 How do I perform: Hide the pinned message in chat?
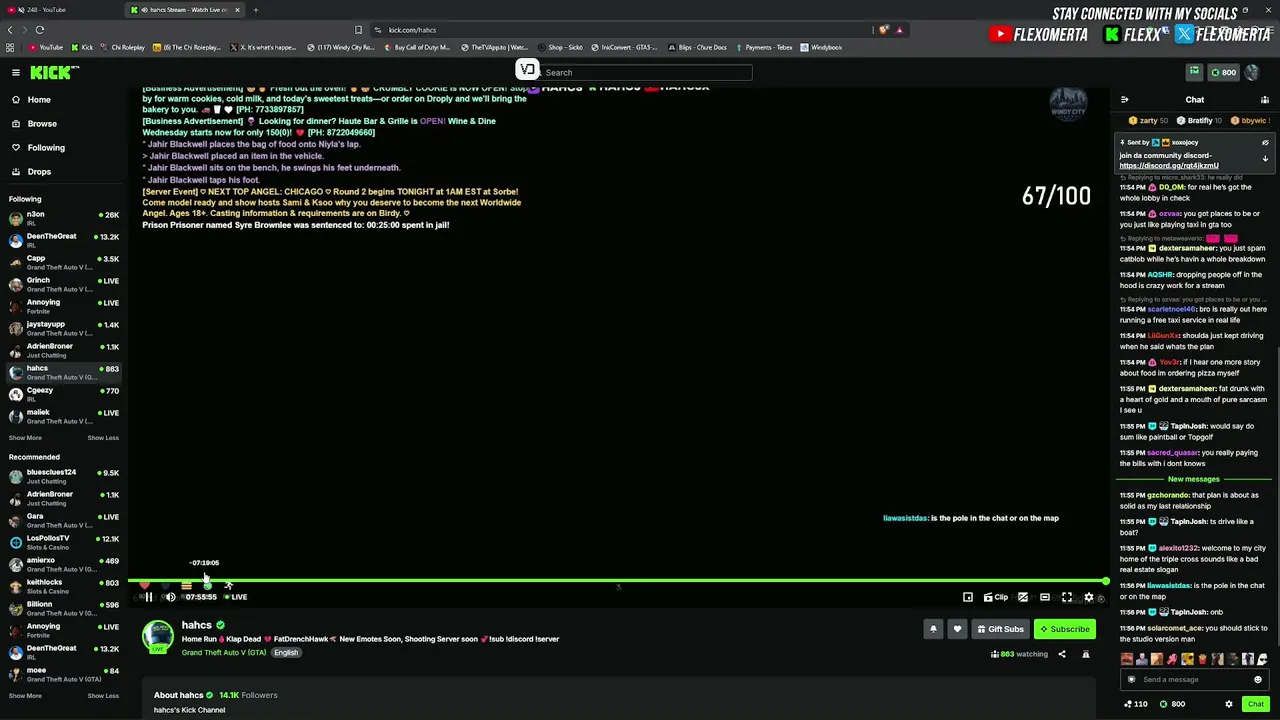point(1265,143)
